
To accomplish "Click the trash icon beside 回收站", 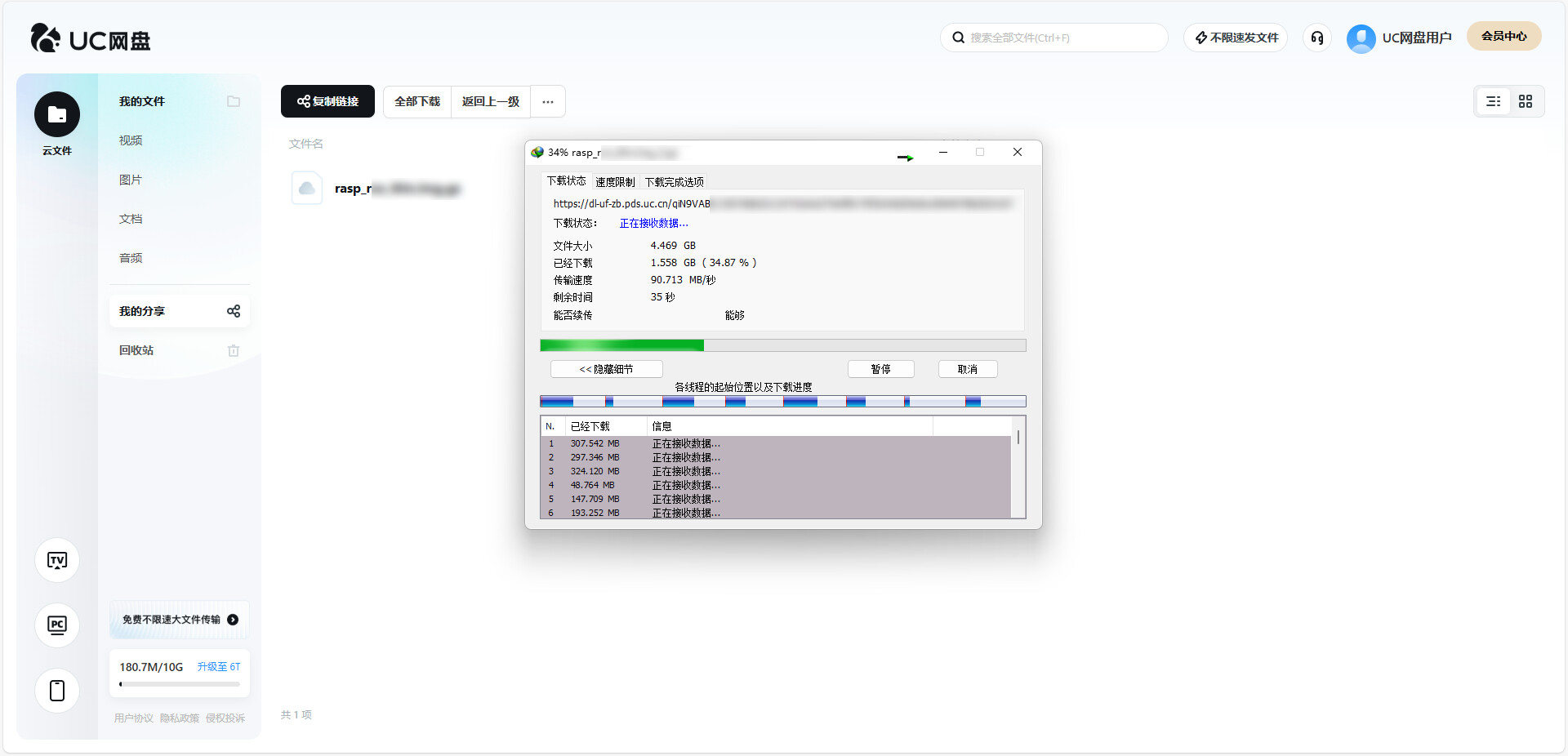I will (234, 350).
